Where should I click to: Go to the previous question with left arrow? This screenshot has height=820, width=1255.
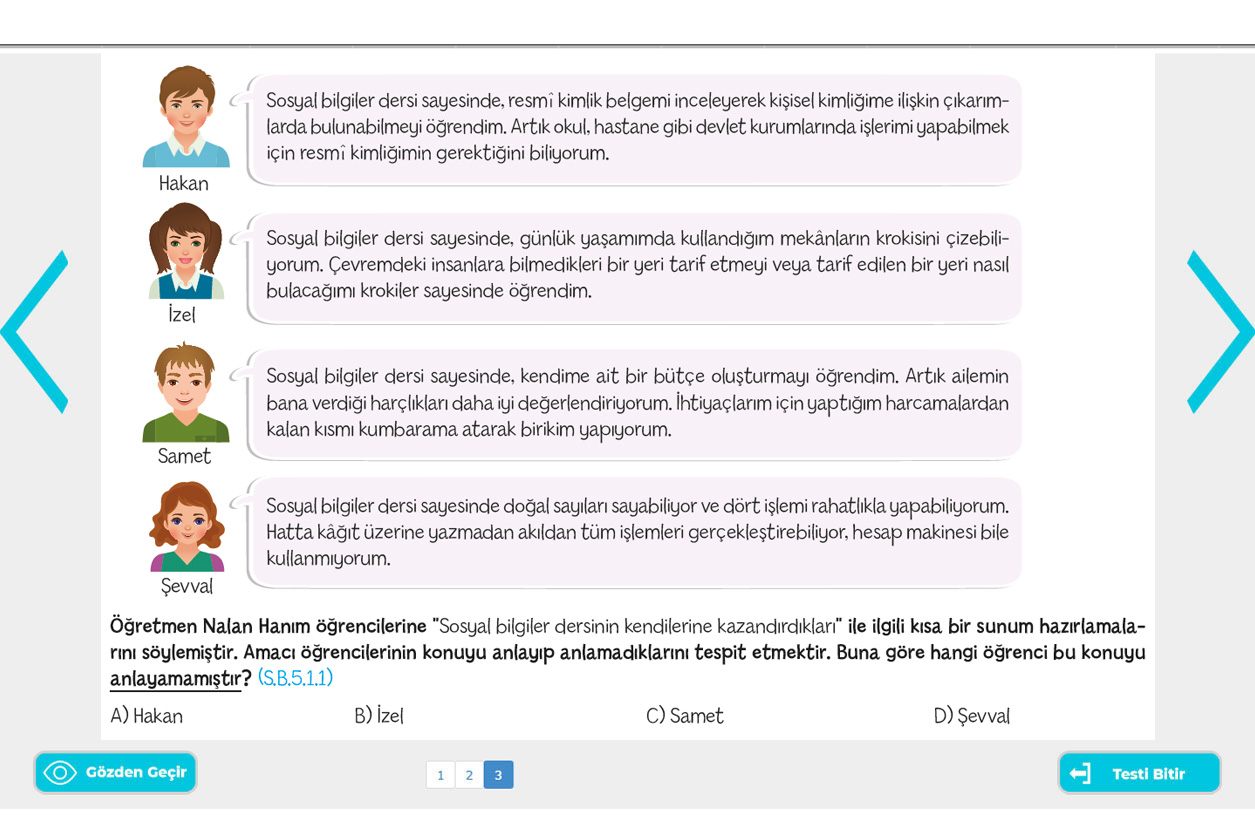tap(34, 332)
